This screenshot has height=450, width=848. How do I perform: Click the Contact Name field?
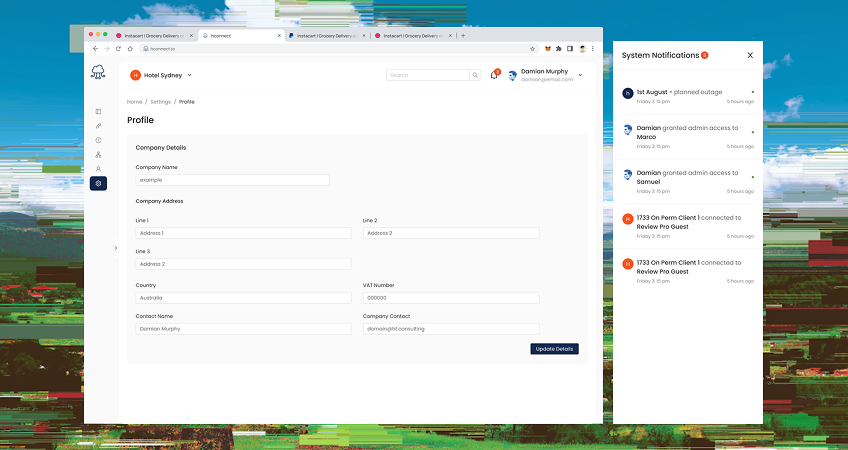tap(243, 329)
